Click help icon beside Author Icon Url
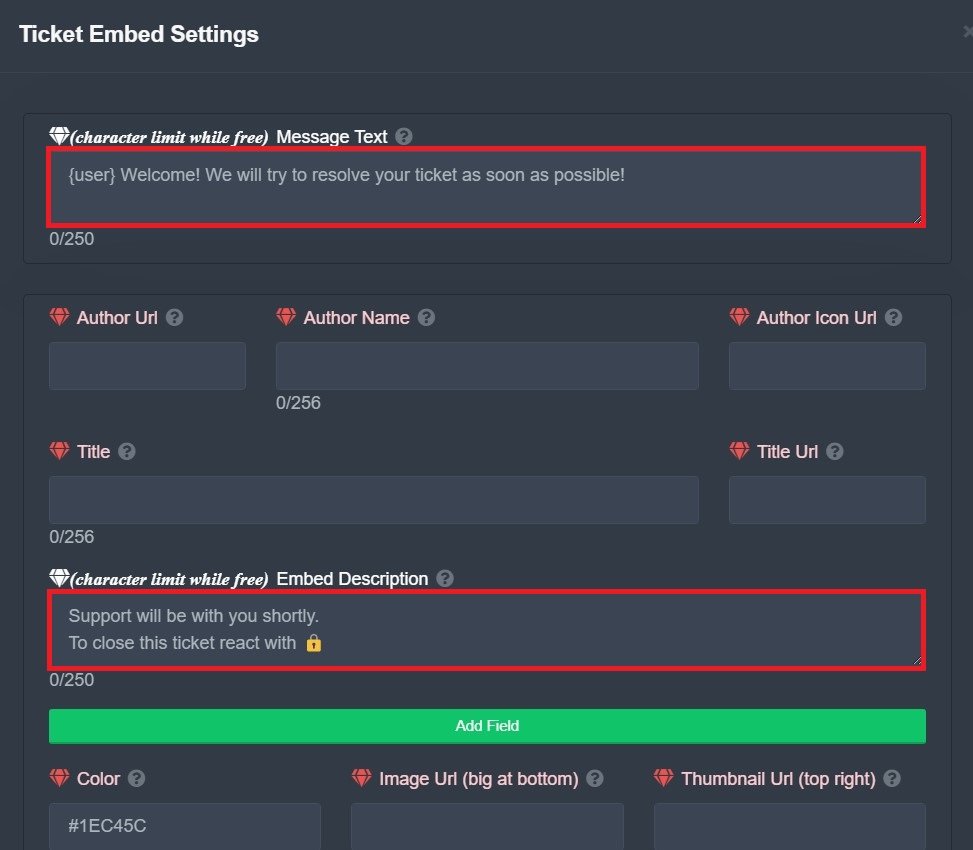This screenshot has height=850, width=973. coord(894,318)
